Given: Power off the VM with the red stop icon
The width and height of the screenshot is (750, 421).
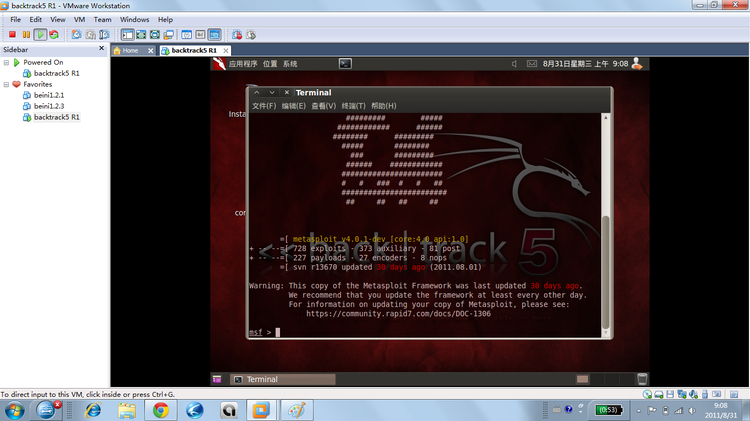Looking at the screenshot, I should pos(12,34).
